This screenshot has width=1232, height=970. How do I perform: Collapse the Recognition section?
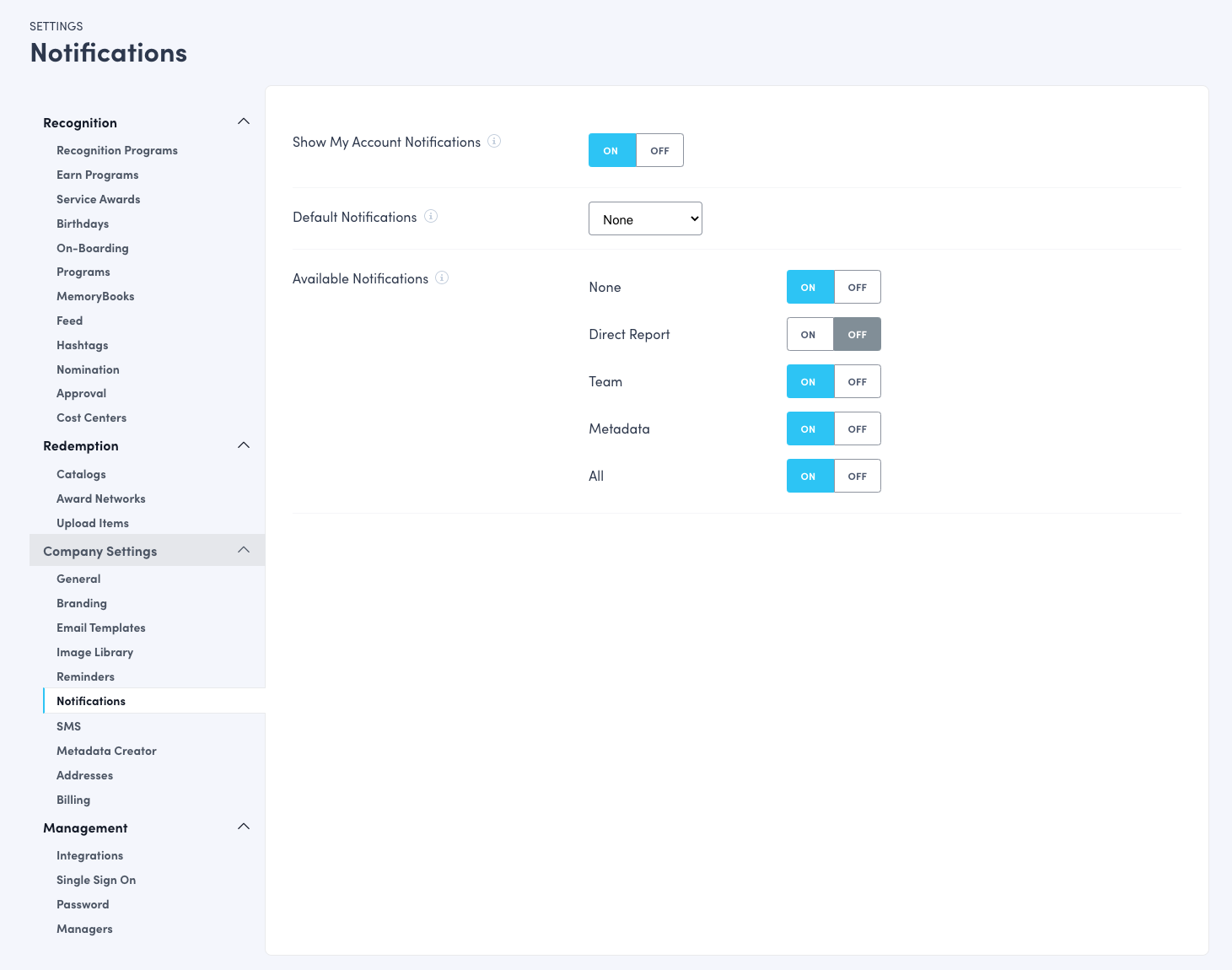pos(244,121)
